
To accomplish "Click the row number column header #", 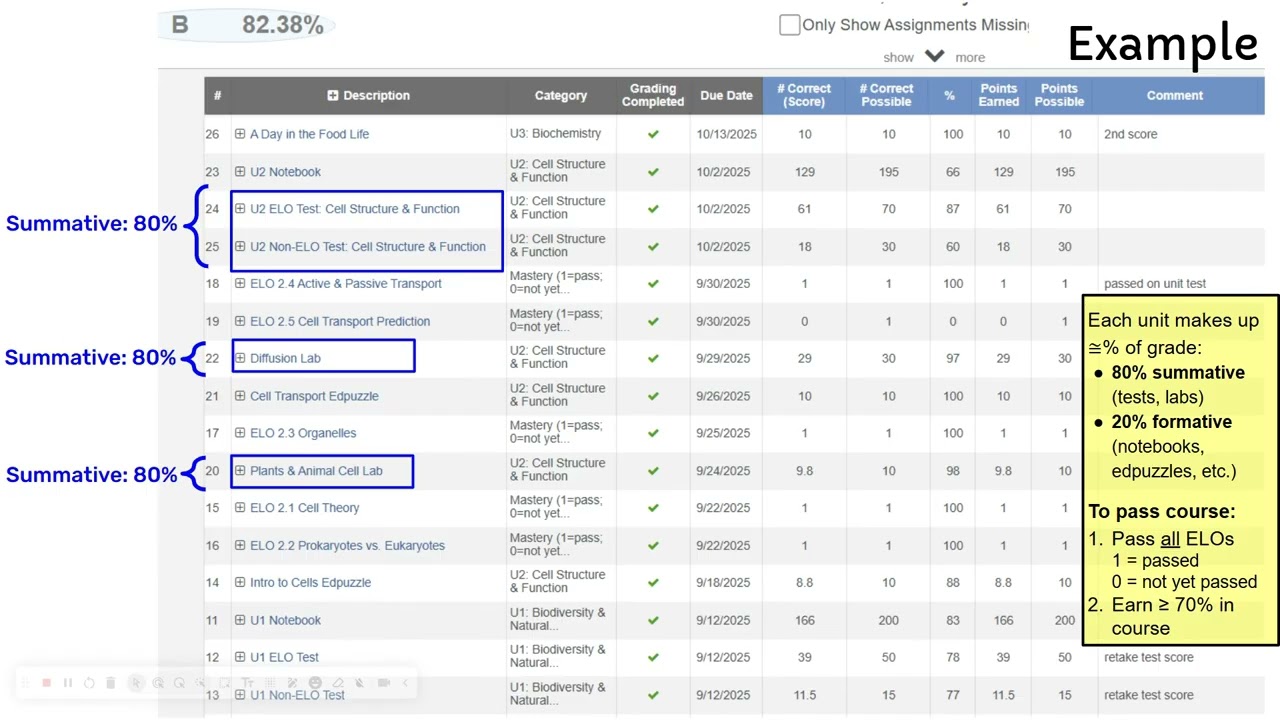I will (217, 96).
